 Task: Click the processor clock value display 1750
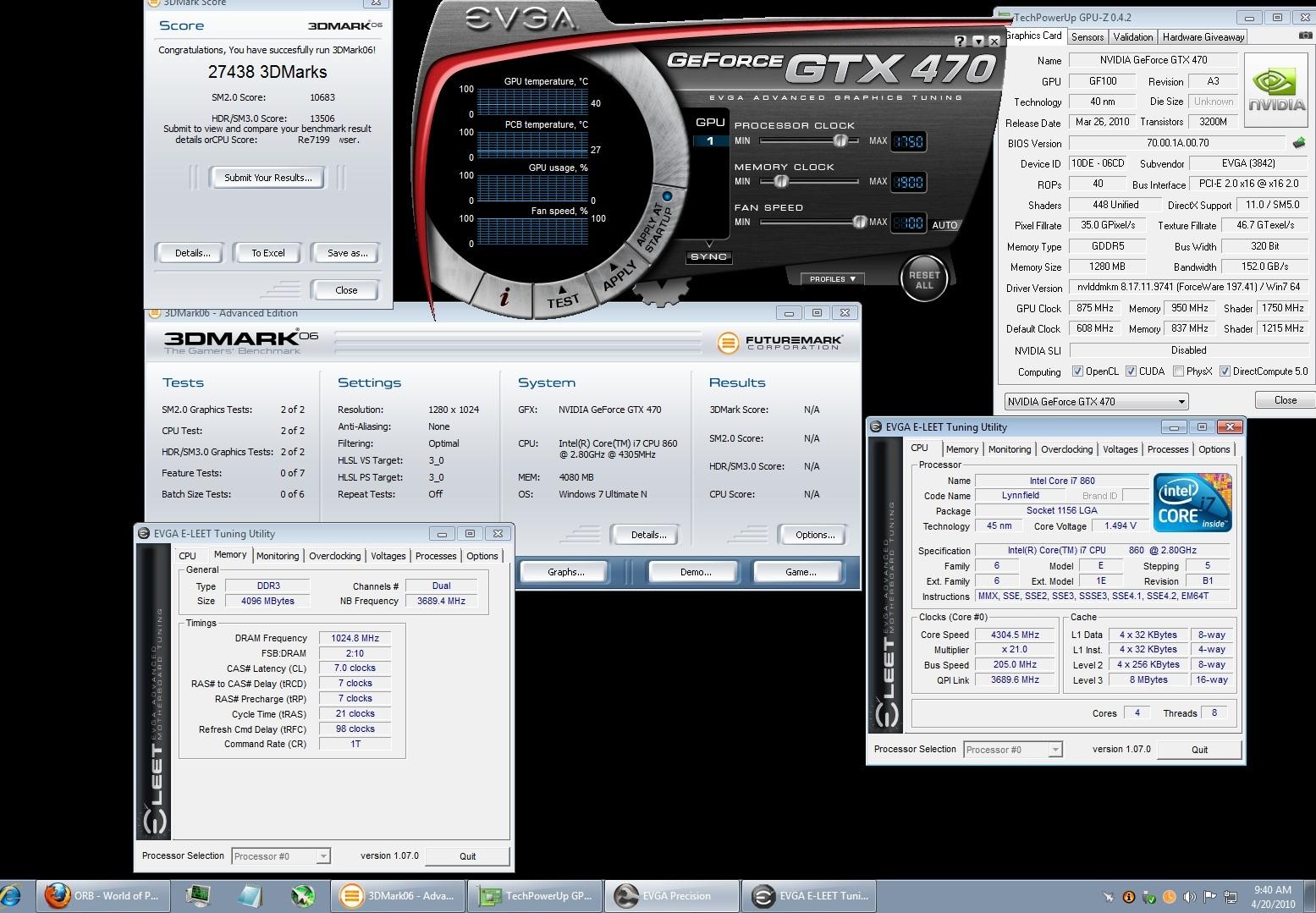coord(909,141)
